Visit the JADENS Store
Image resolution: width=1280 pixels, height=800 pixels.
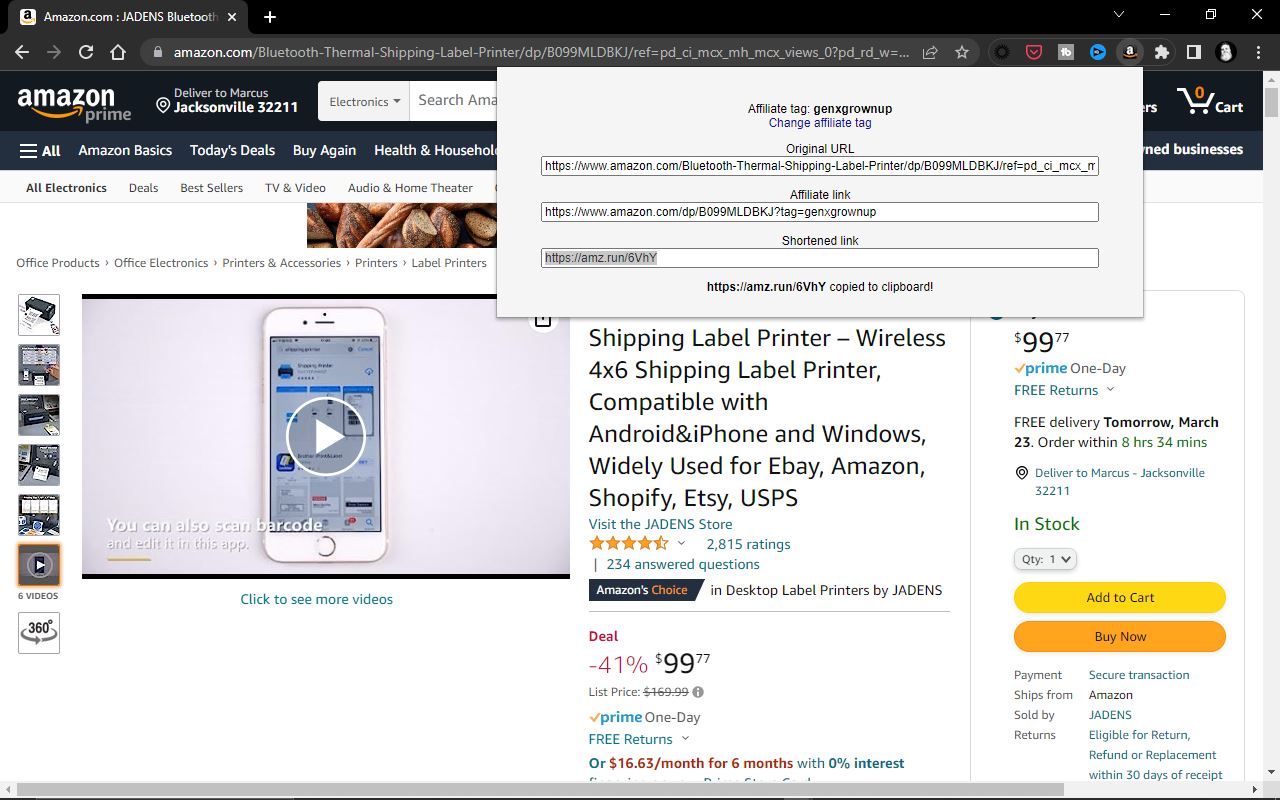pyautogui.click(x=660, y=524)
